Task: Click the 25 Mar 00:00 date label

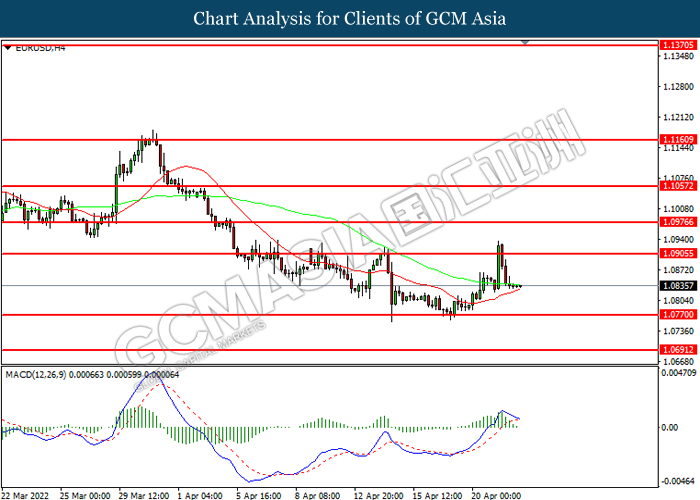Action: pyautogui.click(x=85, y=496)
